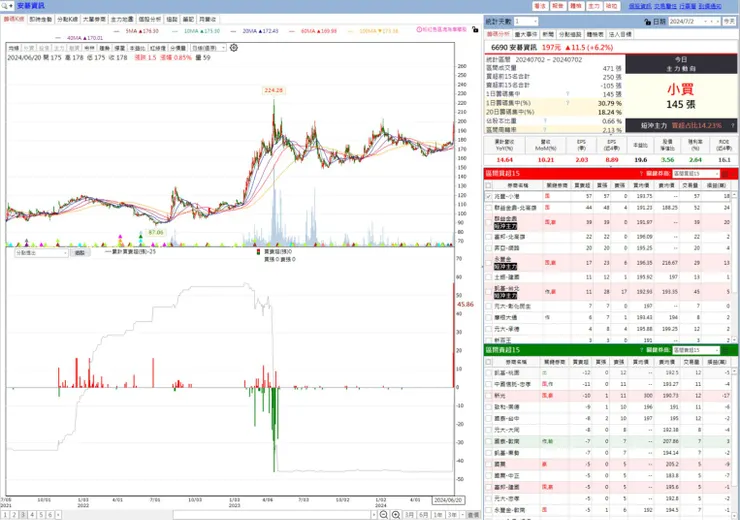Click bottom horizontal chart scrollbar
Viewport: 740px width, 520px height.
pos(271,515)
